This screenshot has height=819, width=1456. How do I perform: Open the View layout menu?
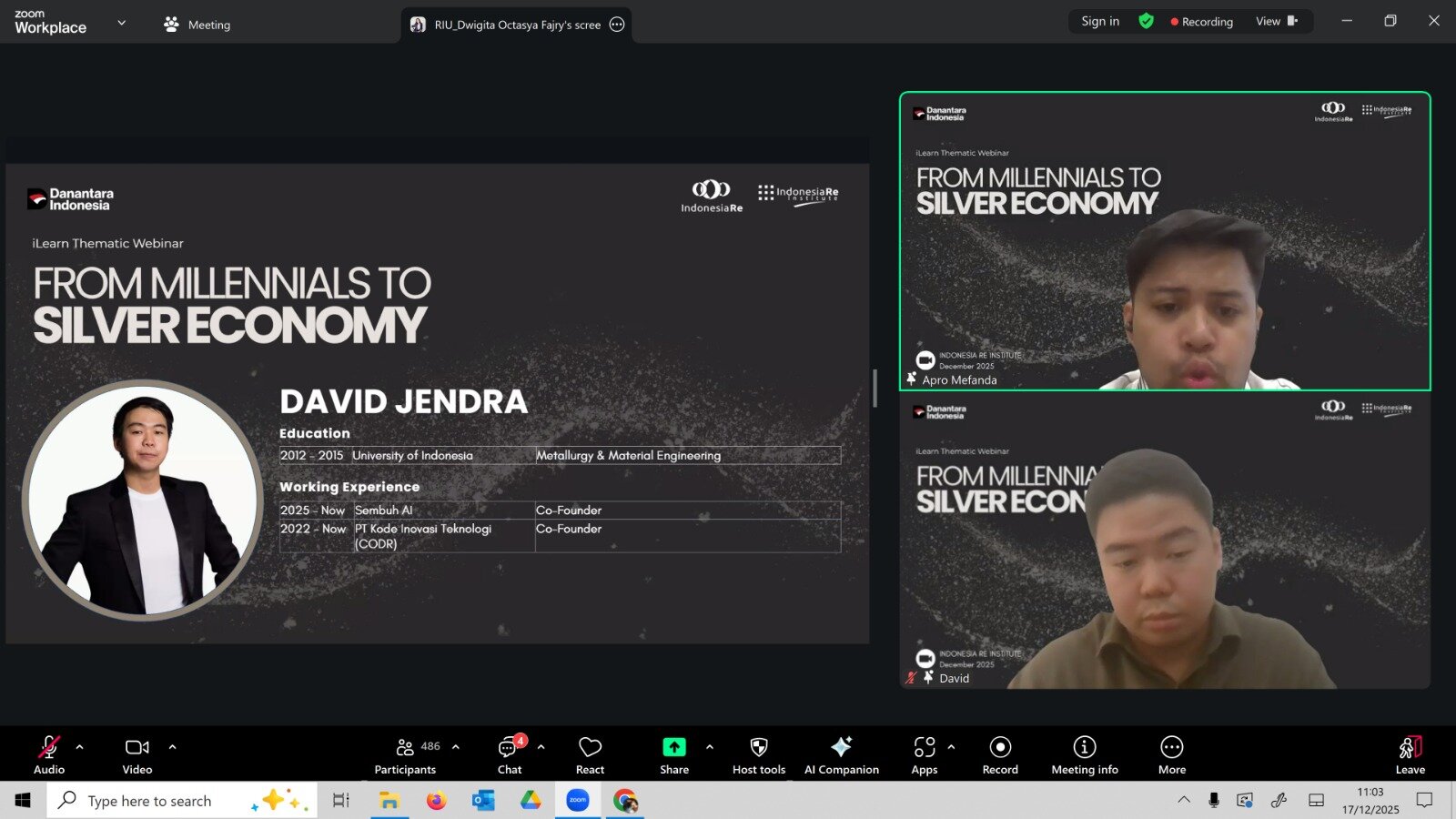(x=1276, y=22)
